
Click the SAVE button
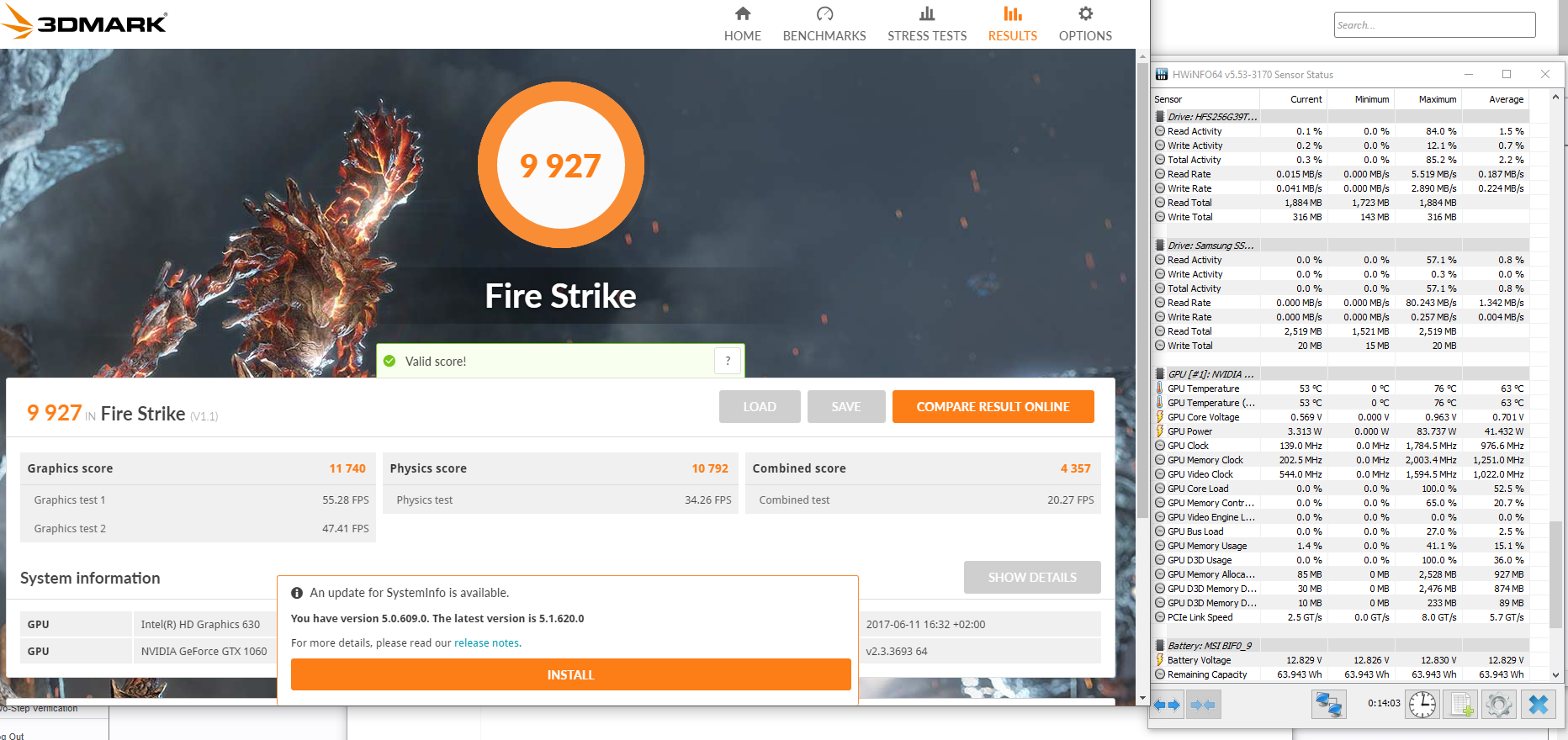(x=846, y=406)
